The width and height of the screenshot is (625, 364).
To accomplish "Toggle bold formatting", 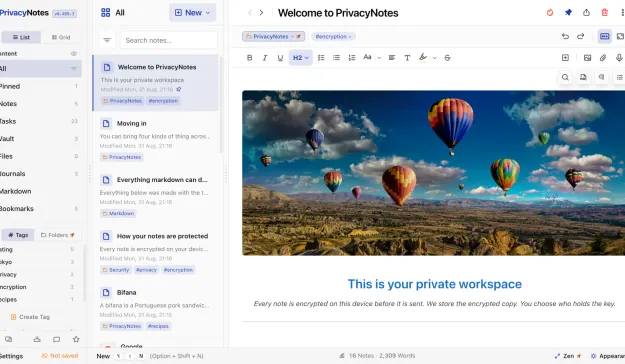I will (x=250, y=58).
